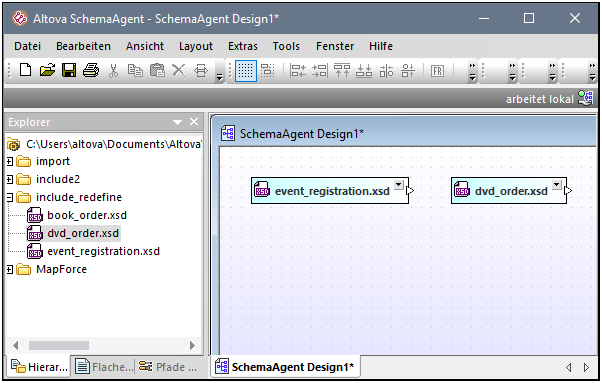Open the Bearbeiten menu
The image size is (602, 383).
(83, 46)
